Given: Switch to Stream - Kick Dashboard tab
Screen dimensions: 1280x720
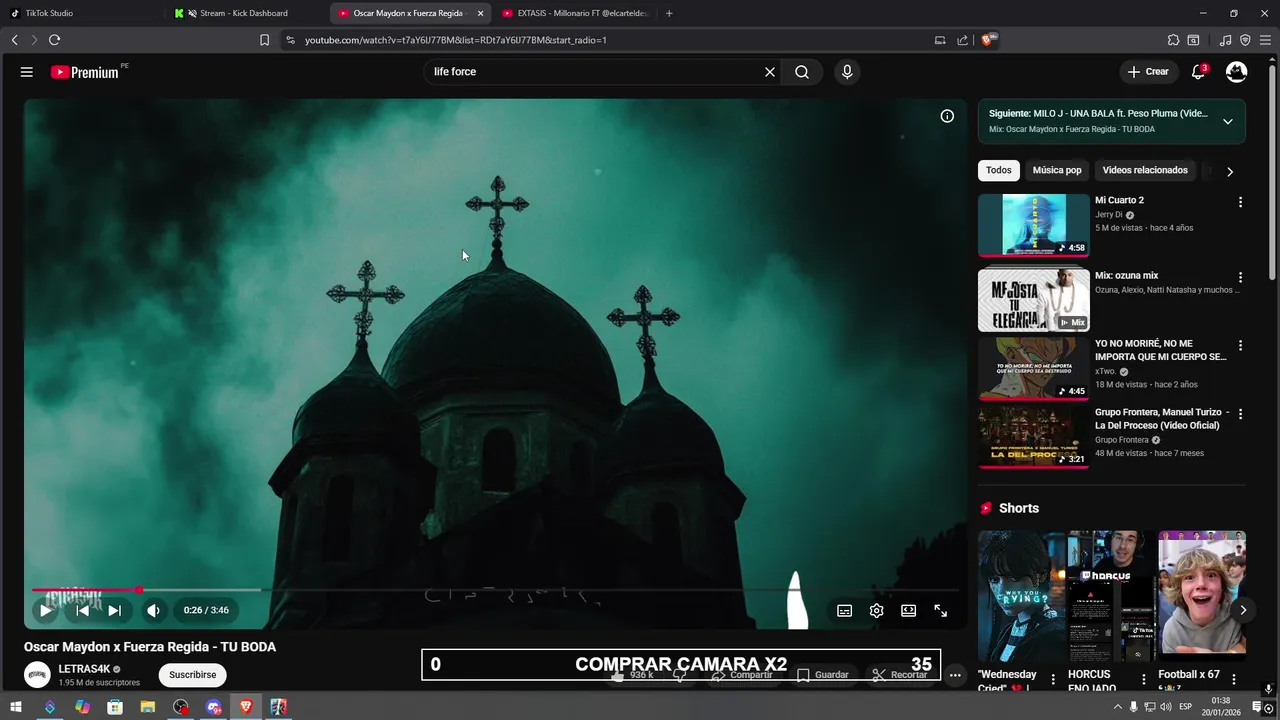Looking at the screenshot, I should (245, 13).
